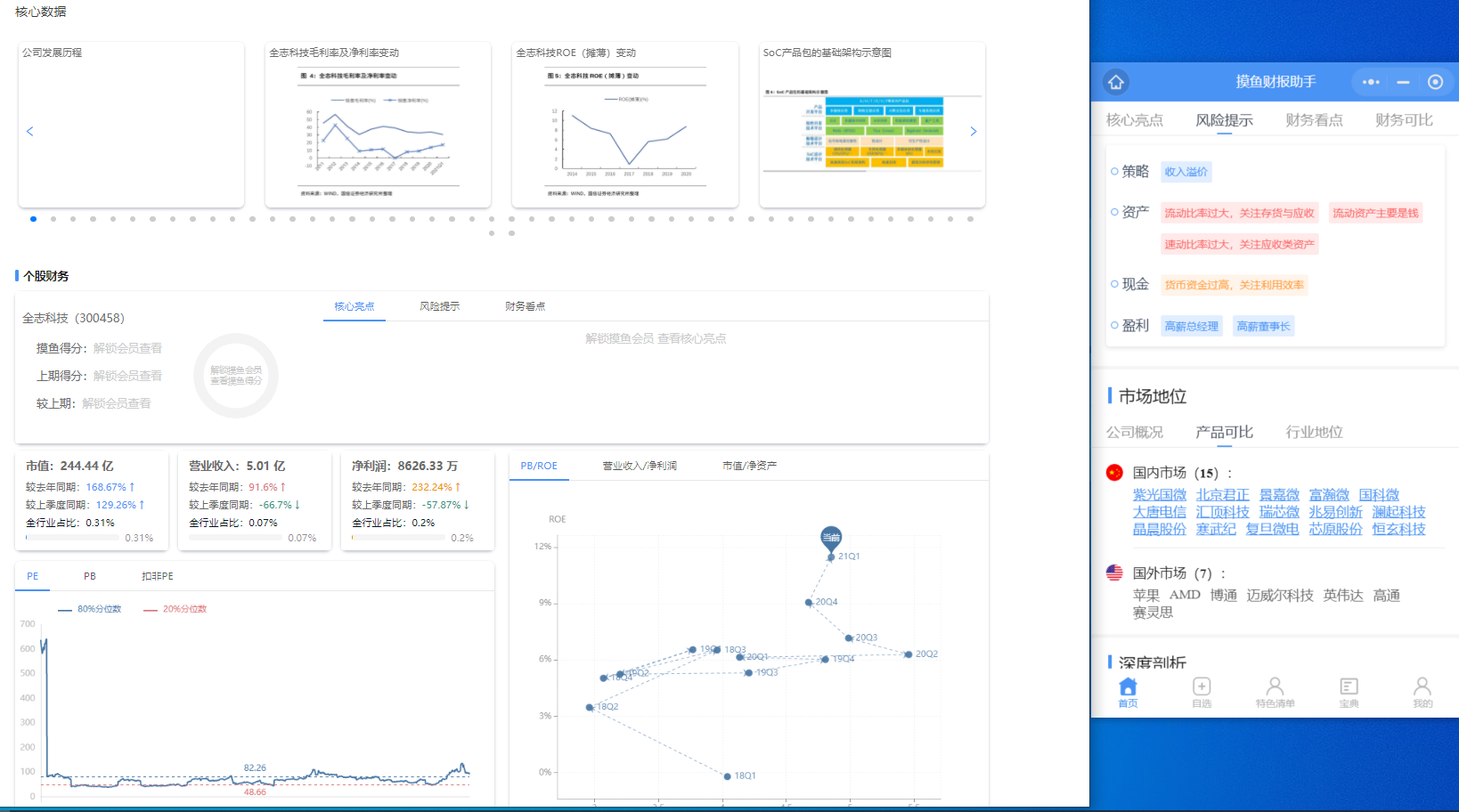Open 澜起科技 company link
Screen dimensions: 1459x812
point(1399,512)
